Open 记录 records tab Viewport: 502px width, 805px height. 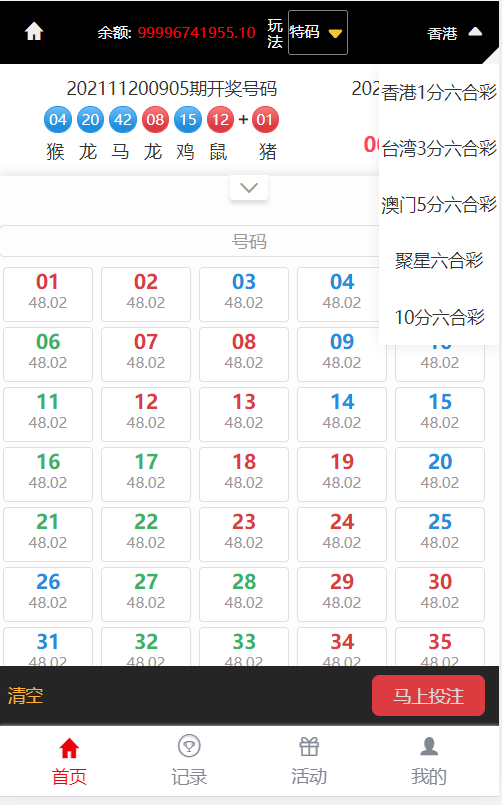189,761
